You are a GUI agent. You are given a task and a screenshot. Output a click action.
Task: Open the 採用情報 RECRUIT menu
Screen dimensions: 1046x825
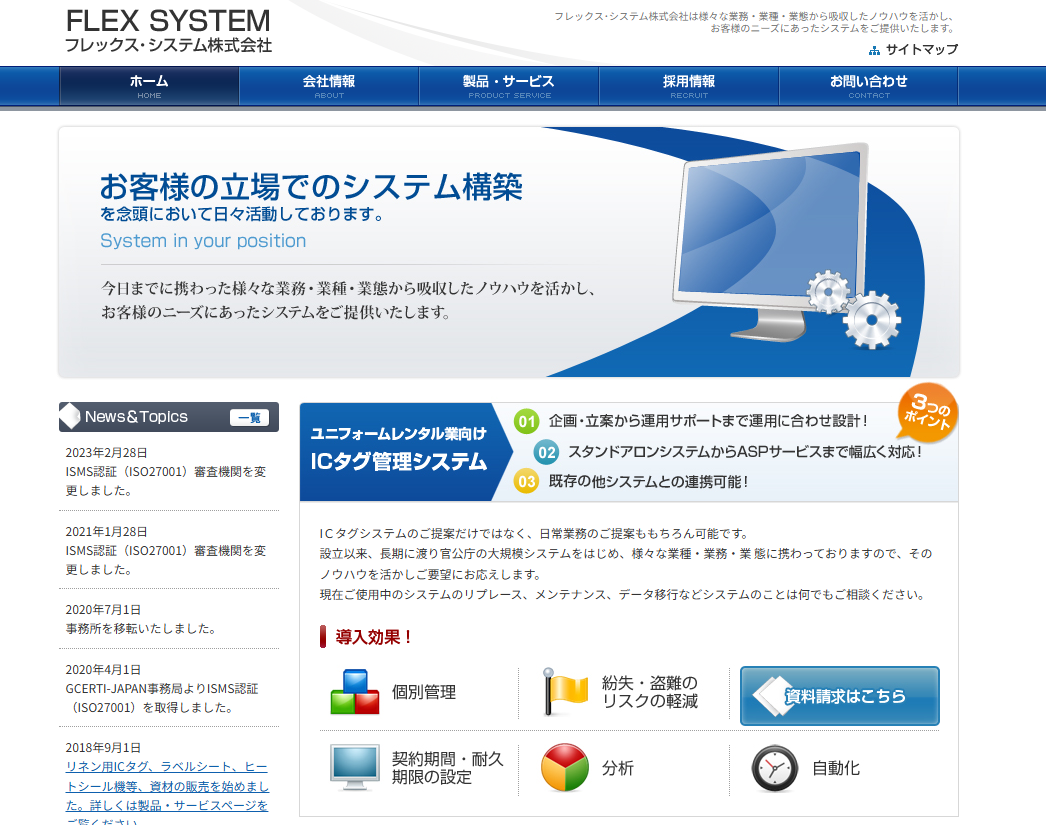689,86
